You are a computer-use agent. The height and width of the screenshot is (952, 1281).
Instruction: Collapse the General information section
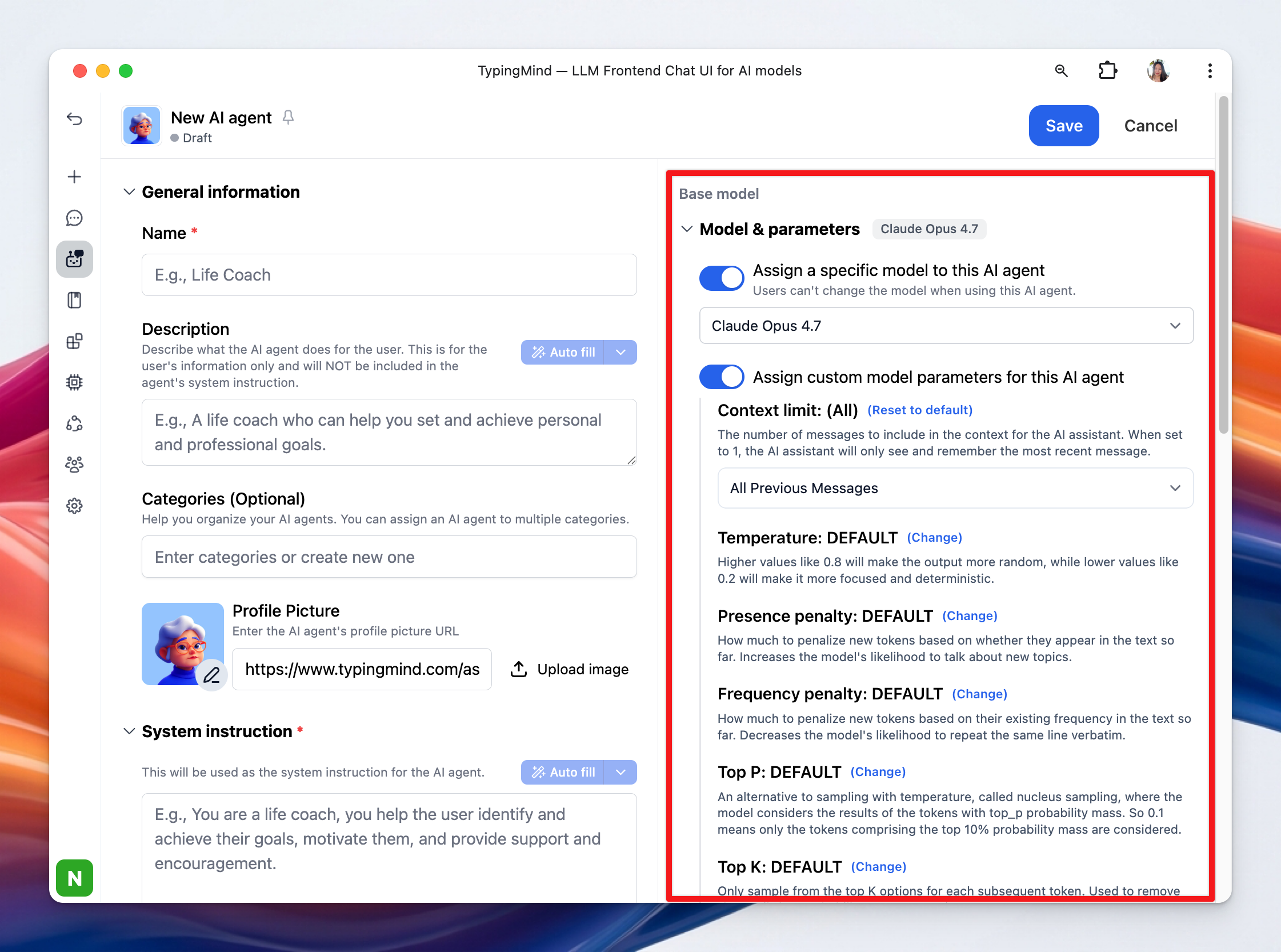click(129, 192)
